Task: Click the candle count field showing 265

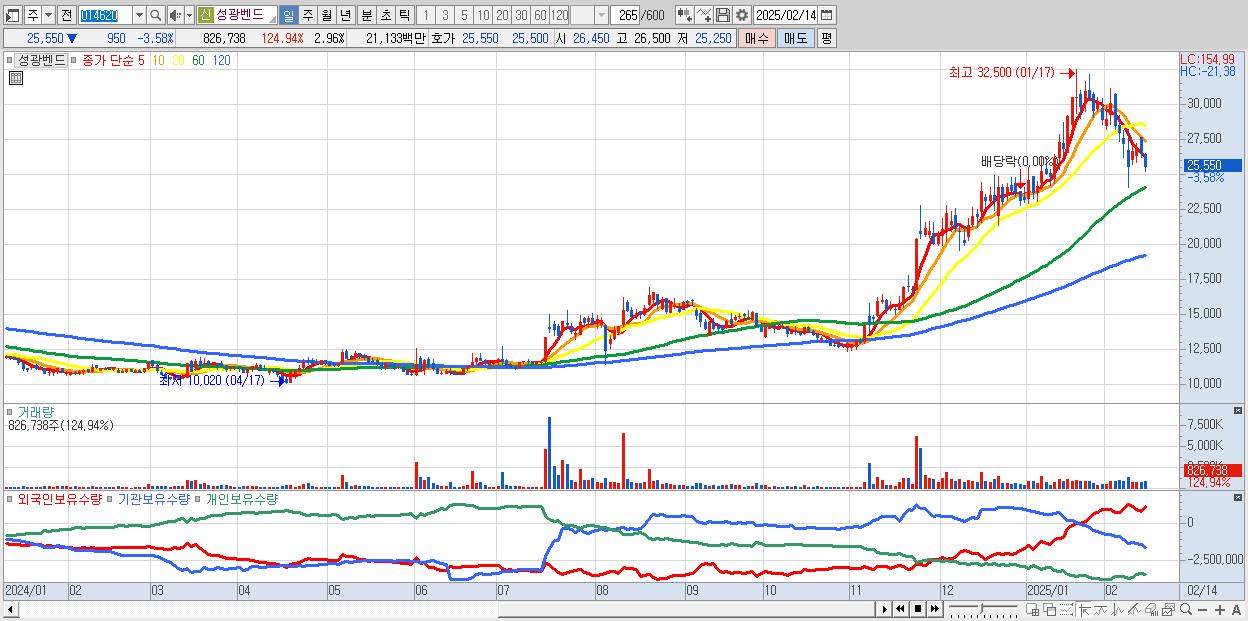Action: [626, 15]
